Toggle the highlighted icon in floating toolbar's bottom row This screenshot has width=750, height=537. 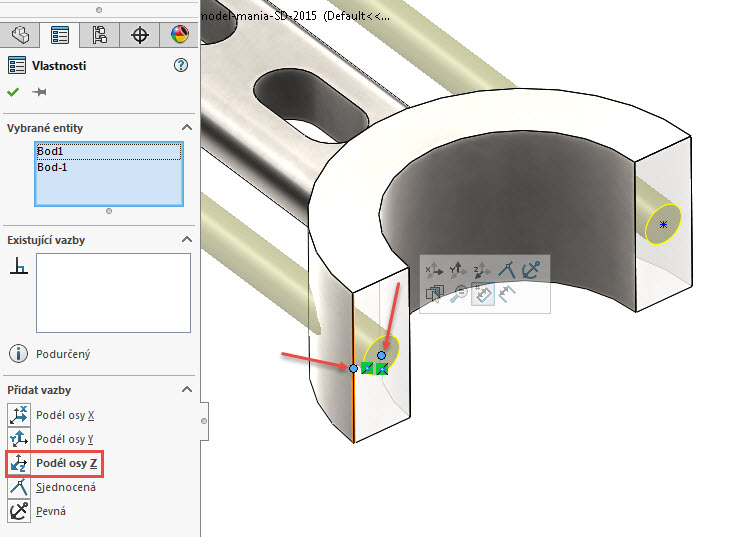coord(483,294)
